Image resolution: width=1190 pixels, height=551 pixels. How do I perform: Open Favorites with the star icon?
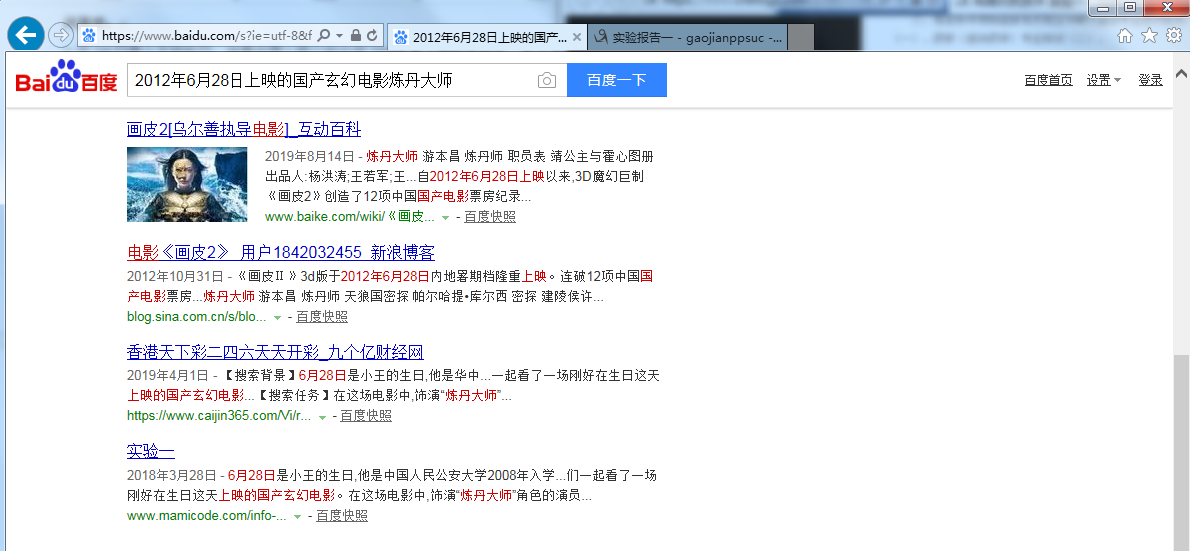coord(1150,36)
